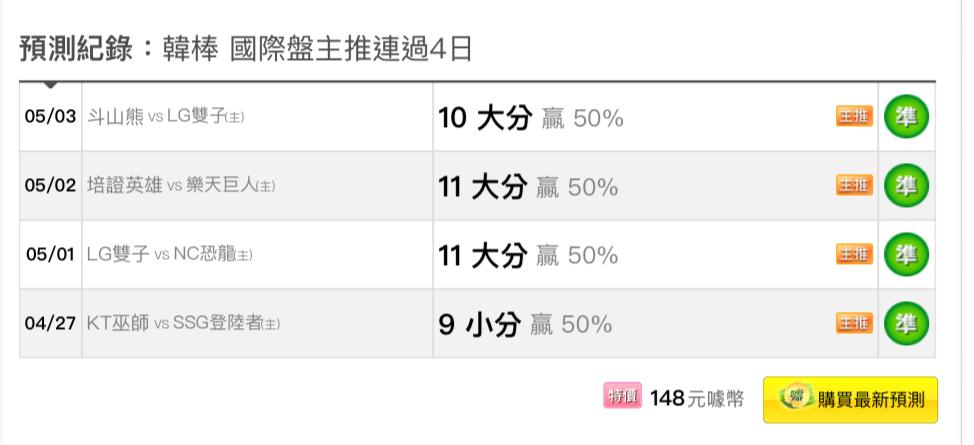This screenshot has width=974, height=445.
Task: Click the green 準 badge for 05/01
Action: pyautogui.click(x=906, y=254)
